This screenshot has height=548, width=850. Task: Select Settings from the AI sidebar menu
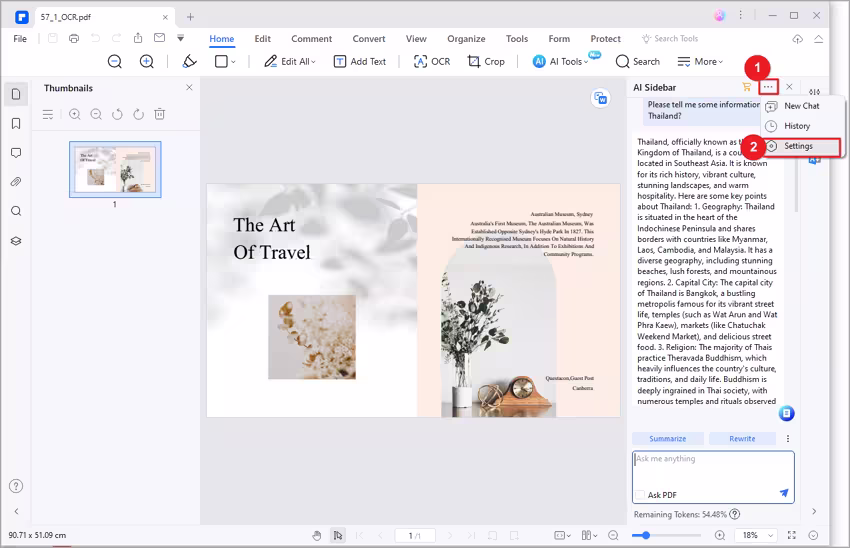pyautogui.click(x=798, y=146)
